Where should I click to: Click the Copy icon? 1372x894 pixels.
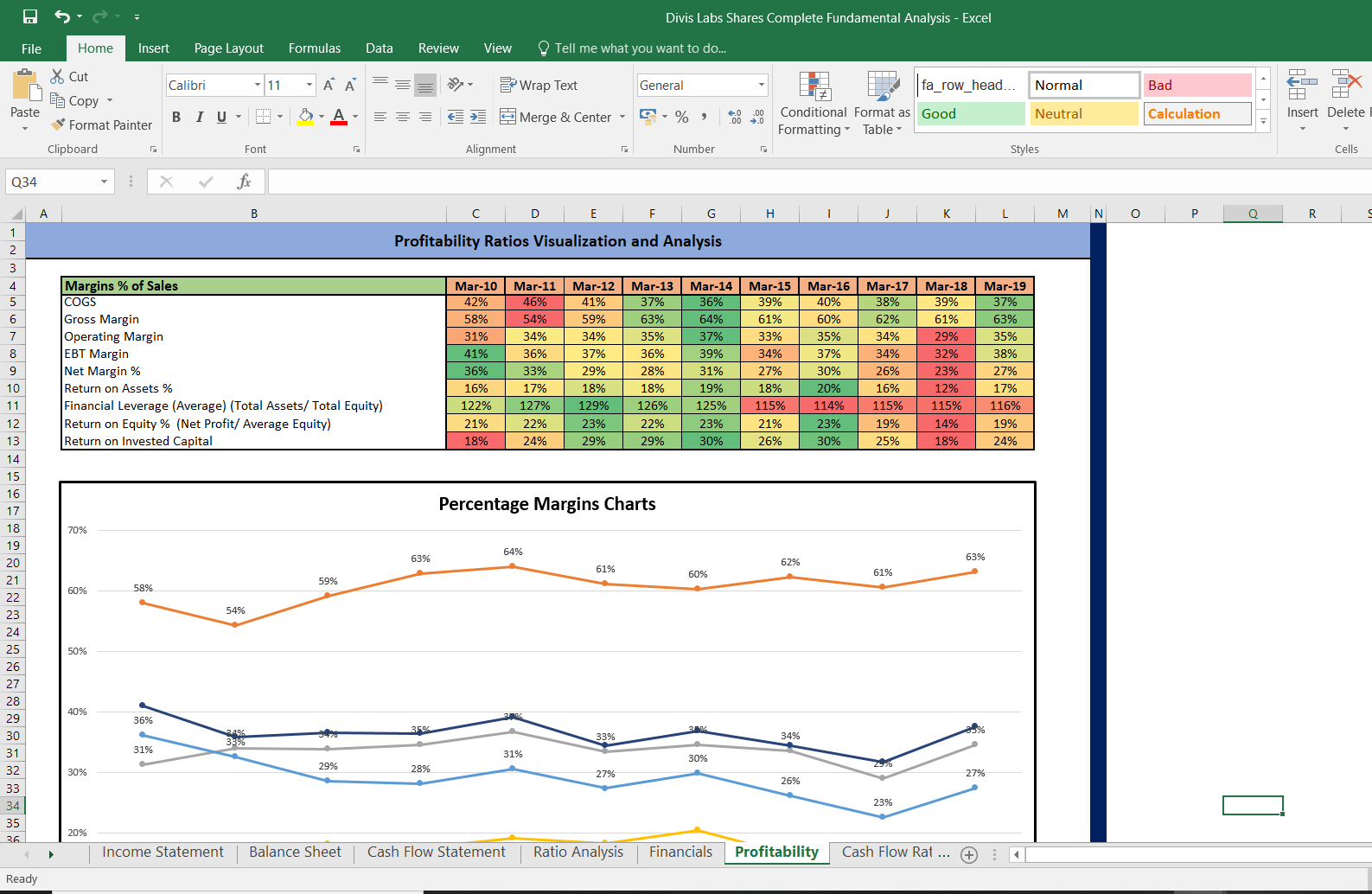click(58, 100)
